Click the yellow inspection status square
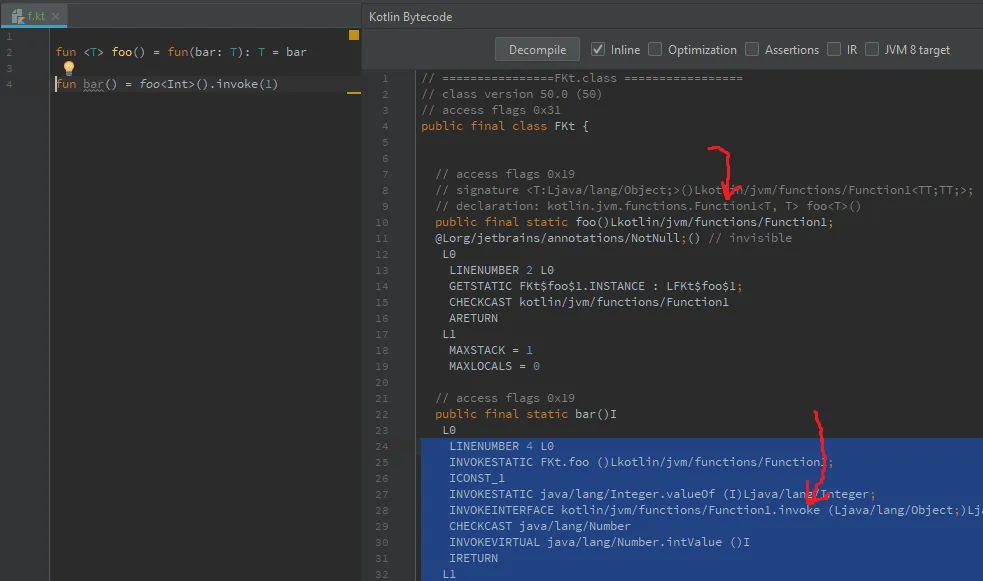The width and height of the screenshot is (983, 581). coord(354,35)
